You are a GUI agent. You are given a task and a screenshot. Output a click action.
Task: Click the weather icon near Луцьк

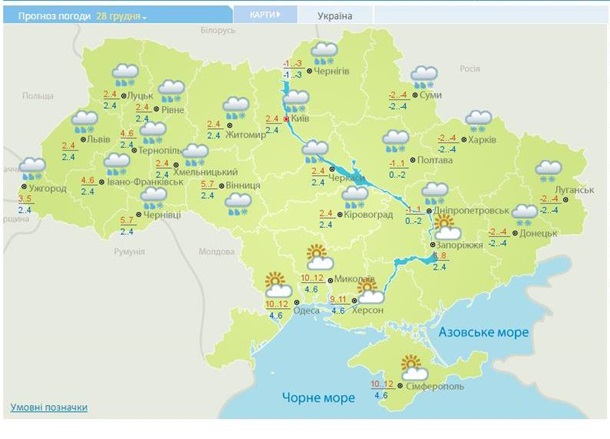(126, 74)
